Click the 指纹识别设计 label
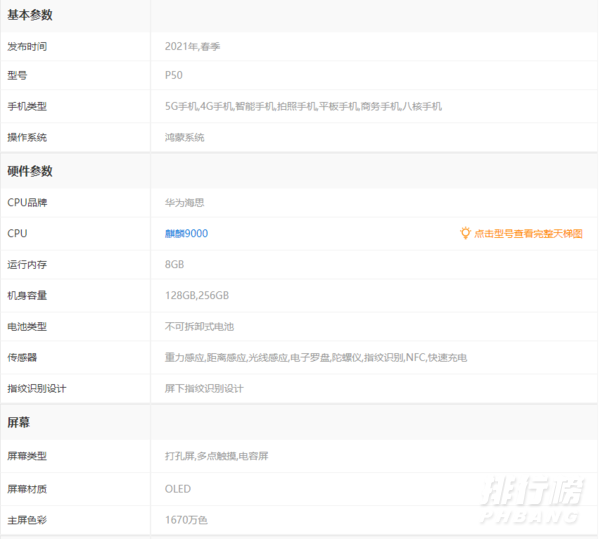Viewport: 600px width, 539px height. coord(37,389)
